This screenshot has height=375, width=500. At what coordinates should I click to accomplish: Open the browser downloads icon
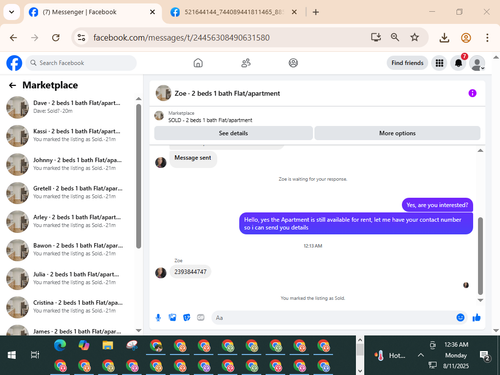(444, 38)
